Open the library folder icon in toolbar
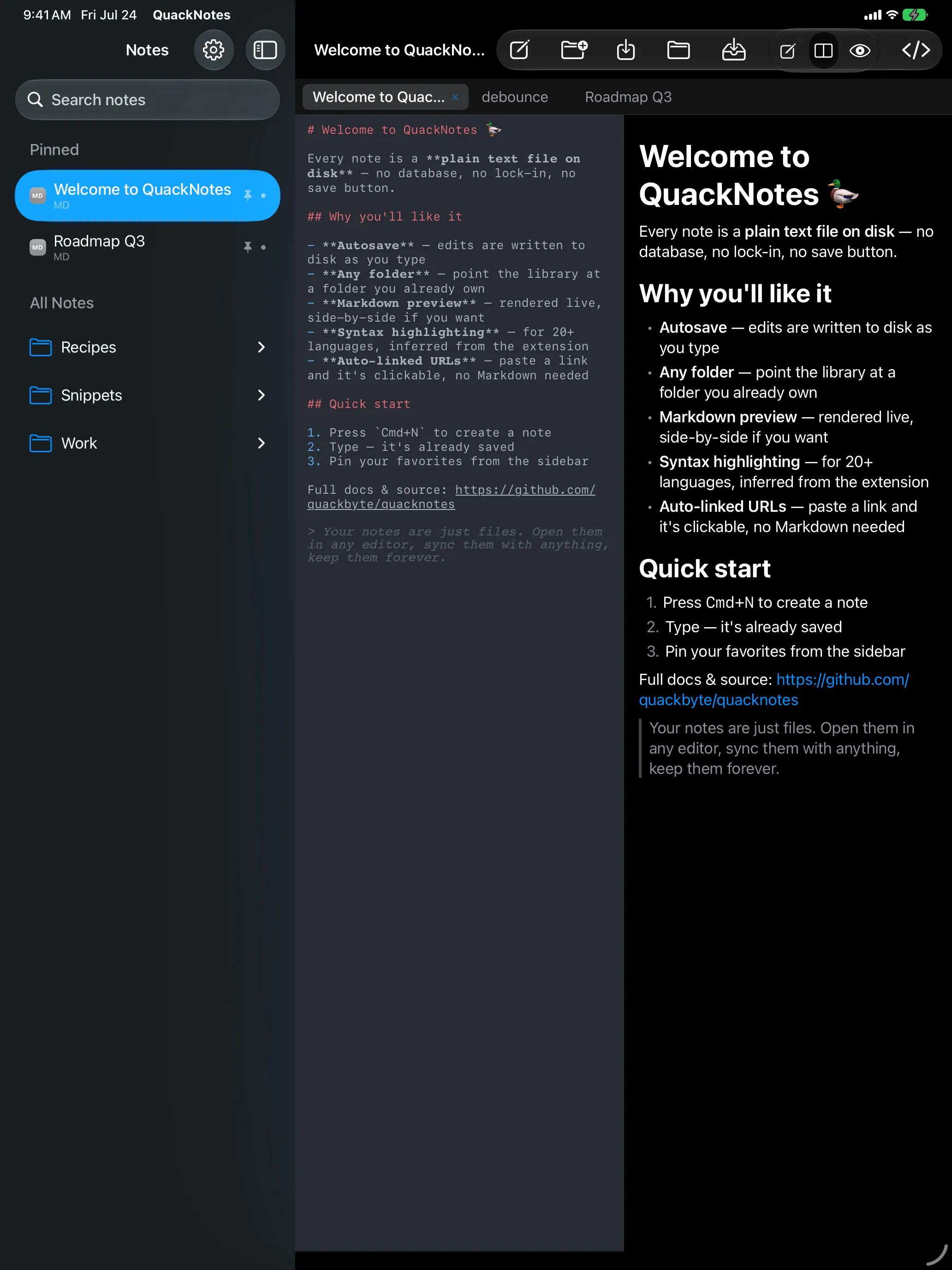 click(678, 50)
